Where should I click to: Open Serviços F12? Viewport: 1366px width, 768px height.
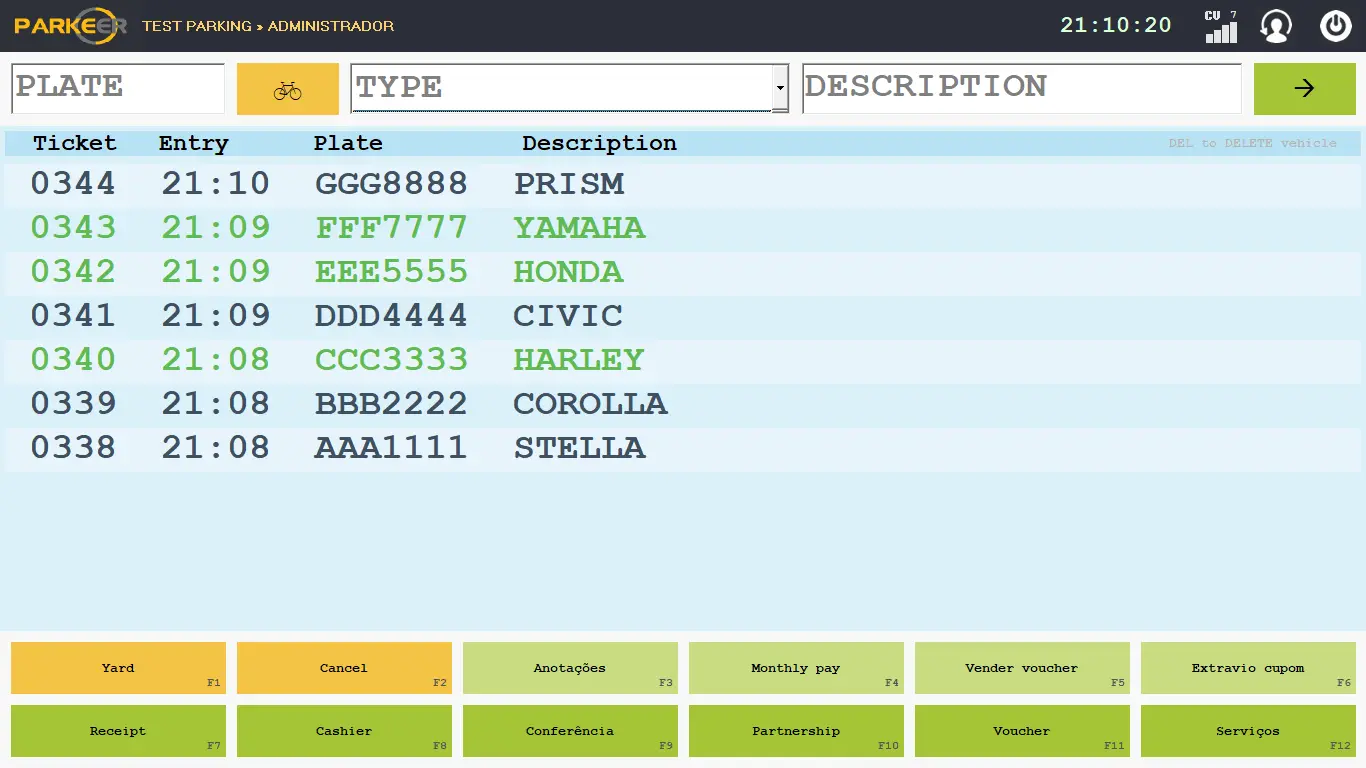click(1248, 731)
